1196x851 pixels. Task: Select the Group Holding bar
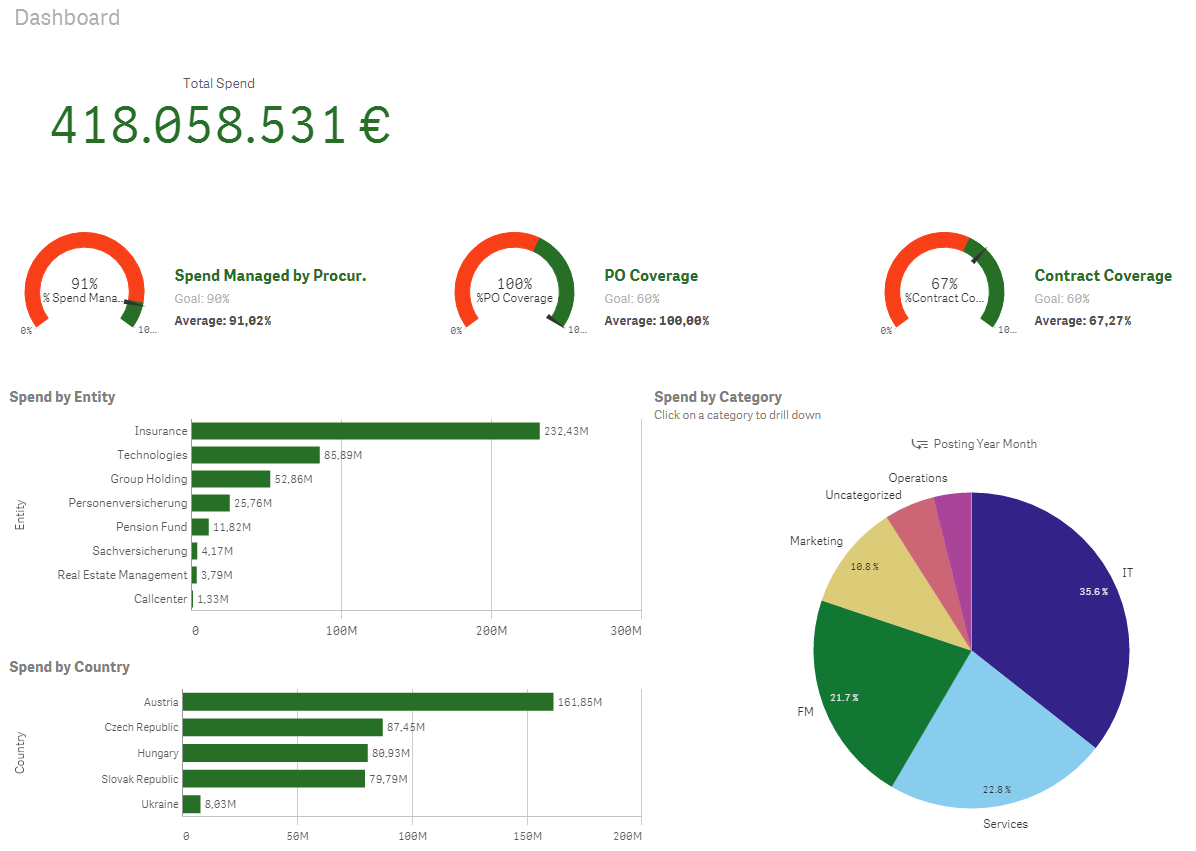click(x=231, y=479)
